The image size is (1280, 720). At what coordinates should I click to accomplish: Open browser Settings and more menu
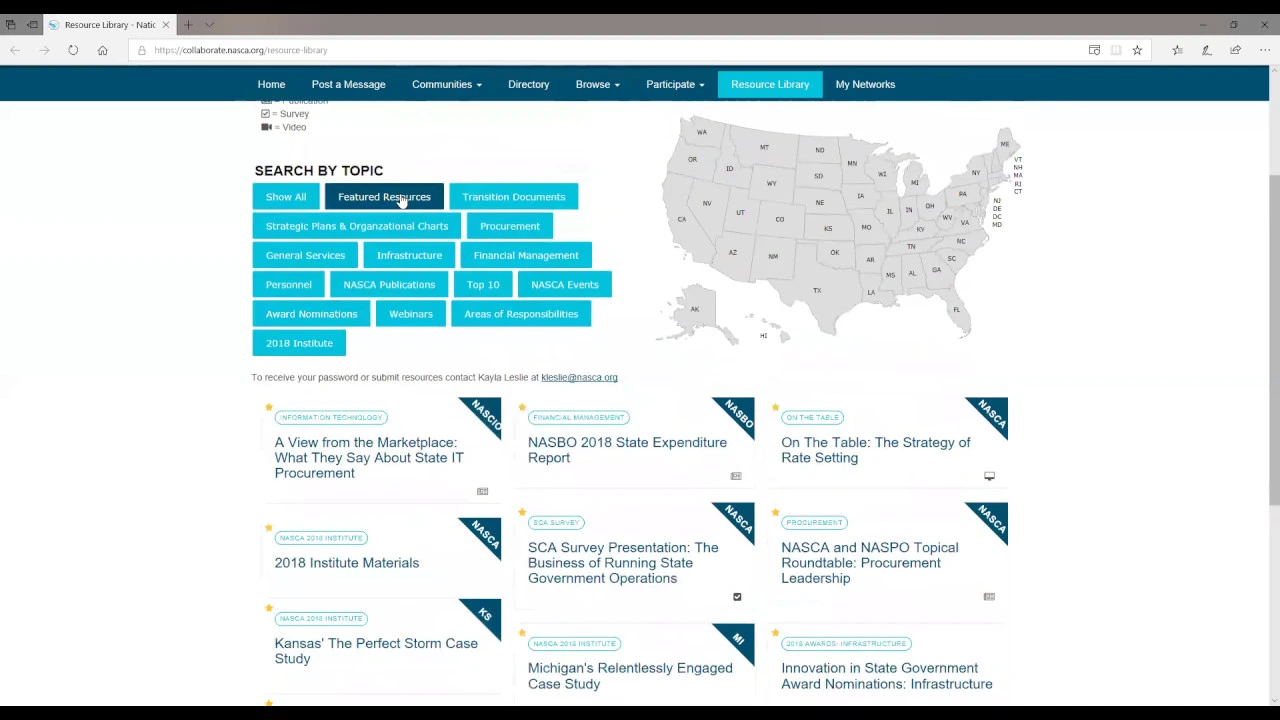click(x=1265, y=50)
